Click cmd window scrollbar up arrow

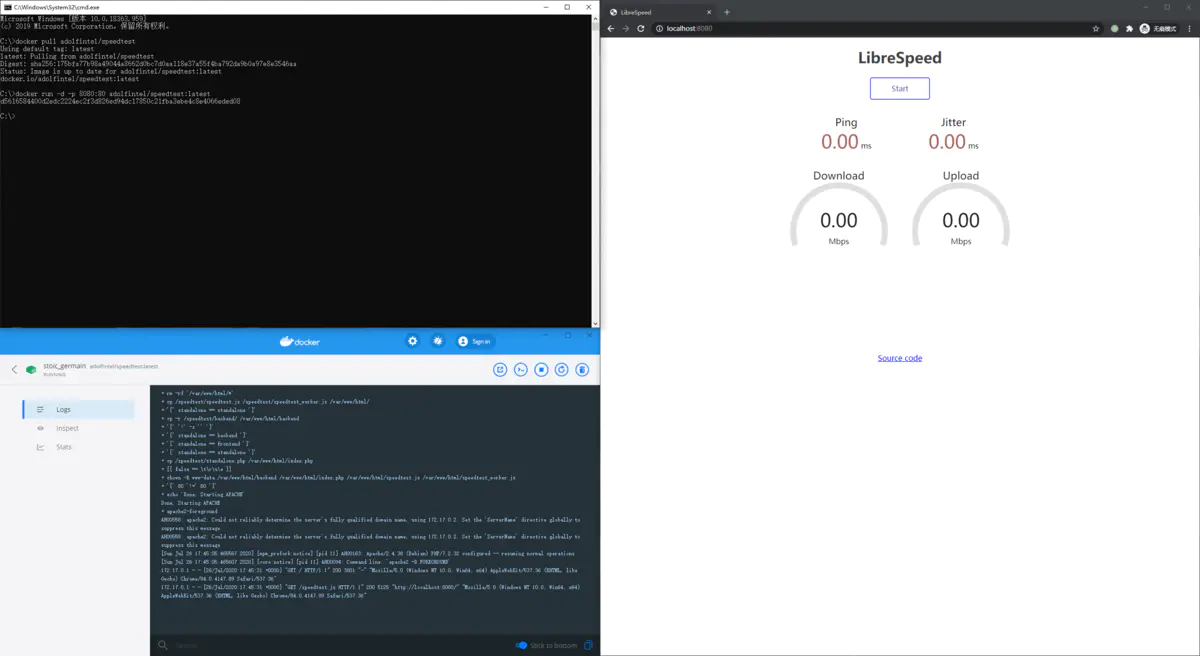(x=595, y=18)
